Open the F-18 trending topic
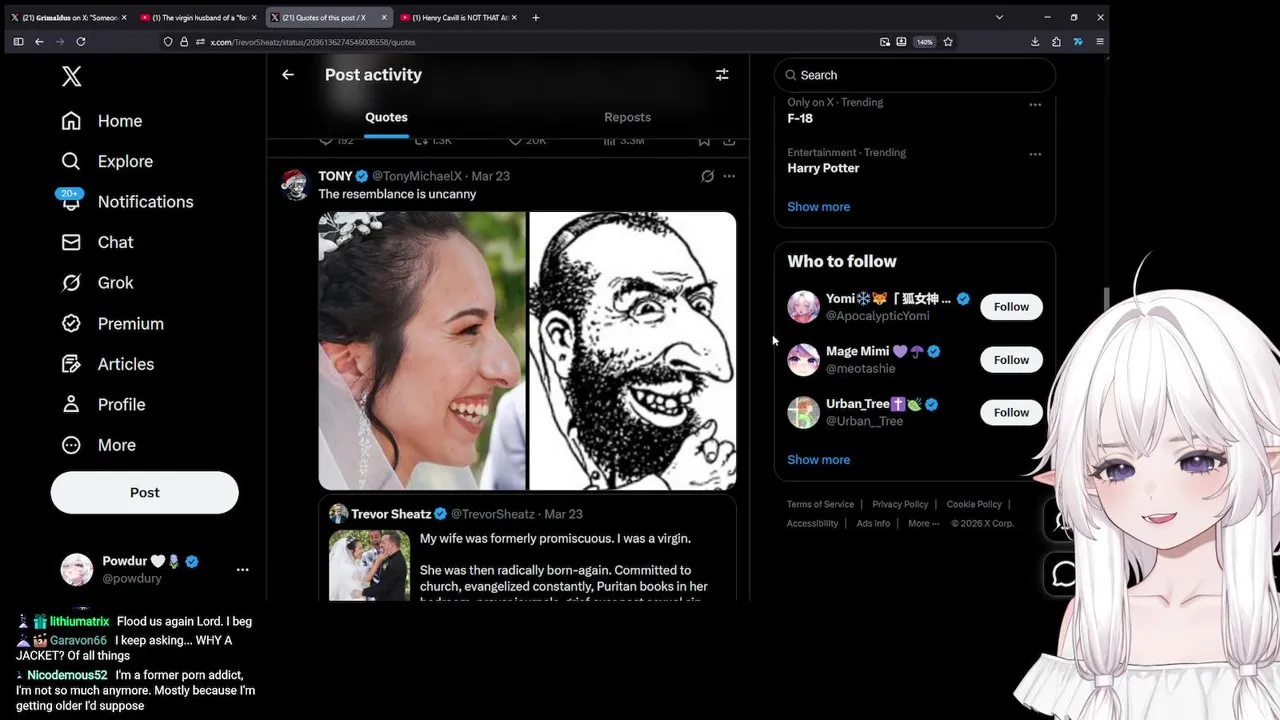Viewport: 1280px width, 720px height. click(800, 118)
